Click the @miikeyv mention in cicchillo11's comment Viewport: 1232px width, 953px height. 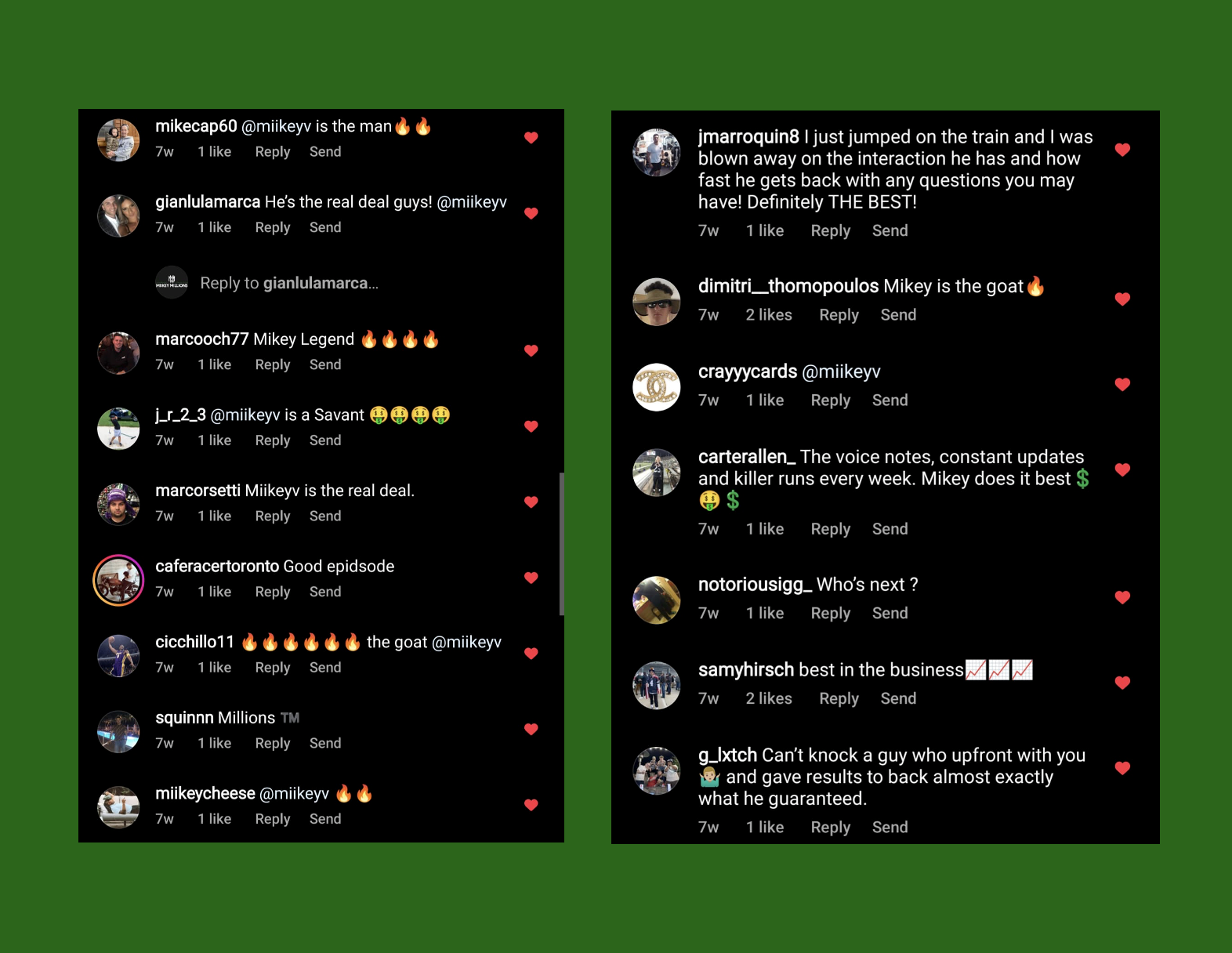(x=466, y=642)
